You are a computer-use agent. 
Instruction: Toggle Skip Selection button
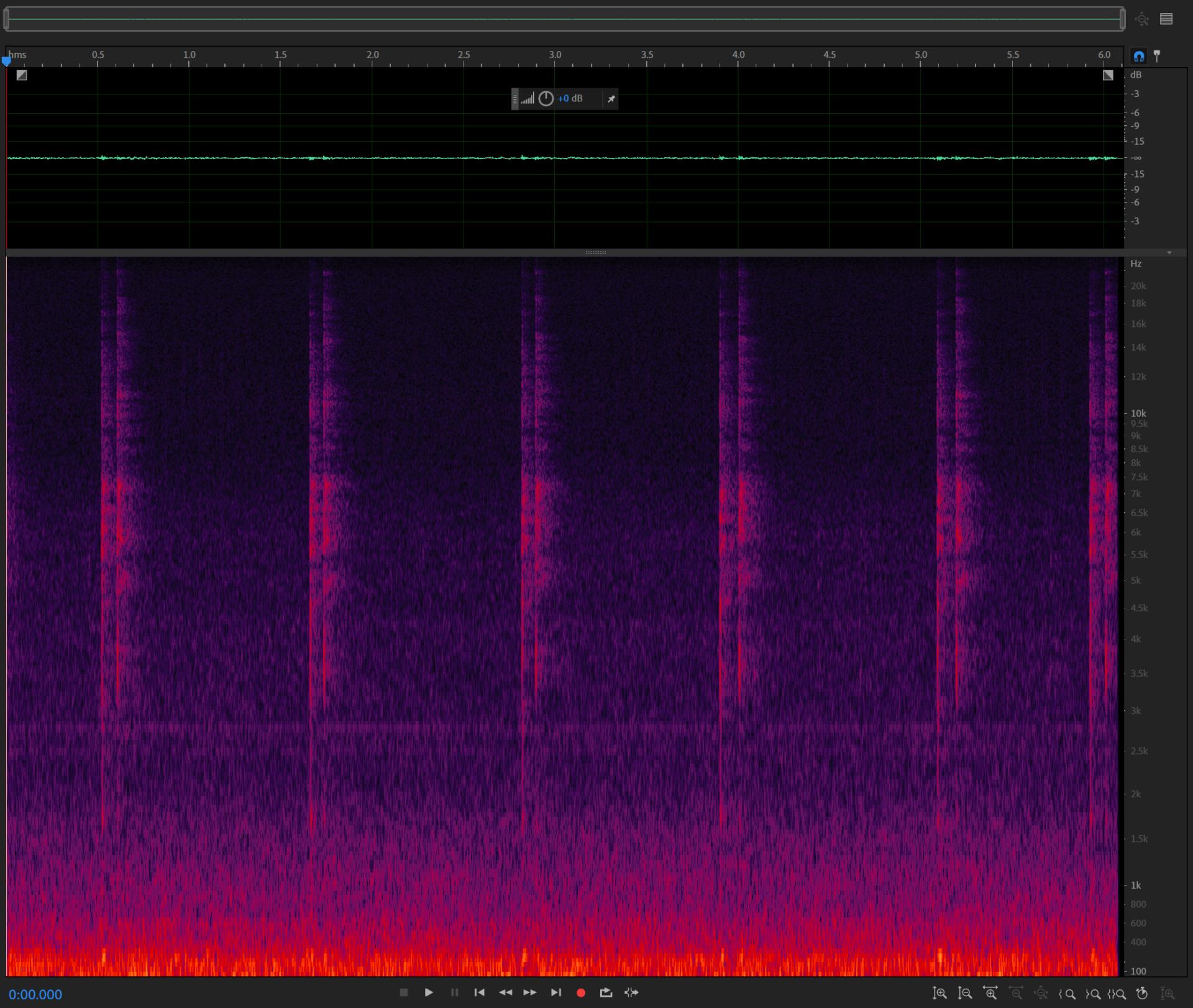[631, 992]
